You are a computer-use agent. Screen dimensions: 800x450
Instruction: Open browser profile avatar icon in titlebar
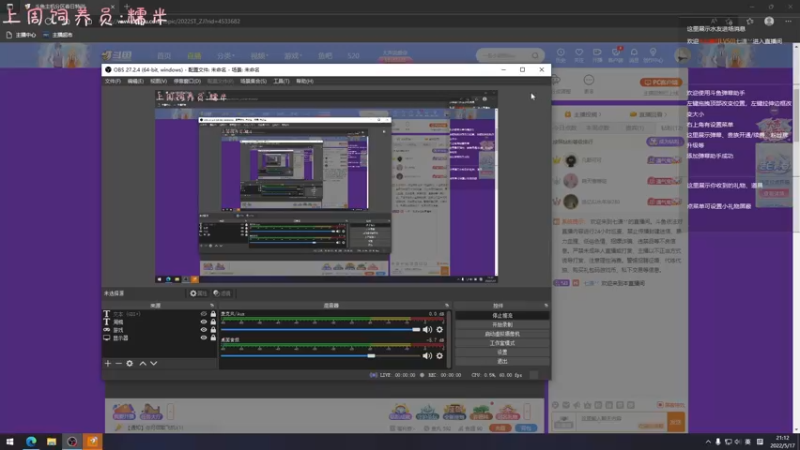pos(769,21)
